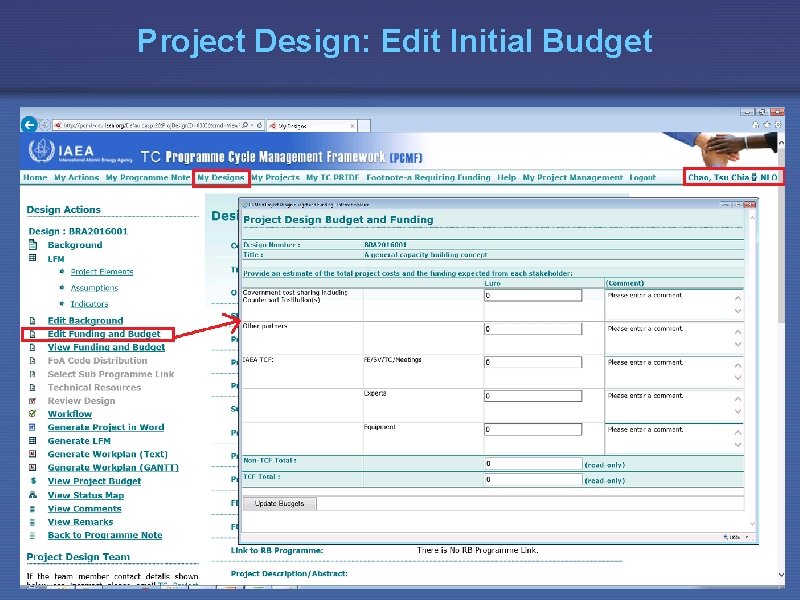Image resolution: width=800 pixels, height=600 pixels.
Task: Click the Edit Funding and Budget page icon
Action: pyautogui.click(x=34, y=333)
